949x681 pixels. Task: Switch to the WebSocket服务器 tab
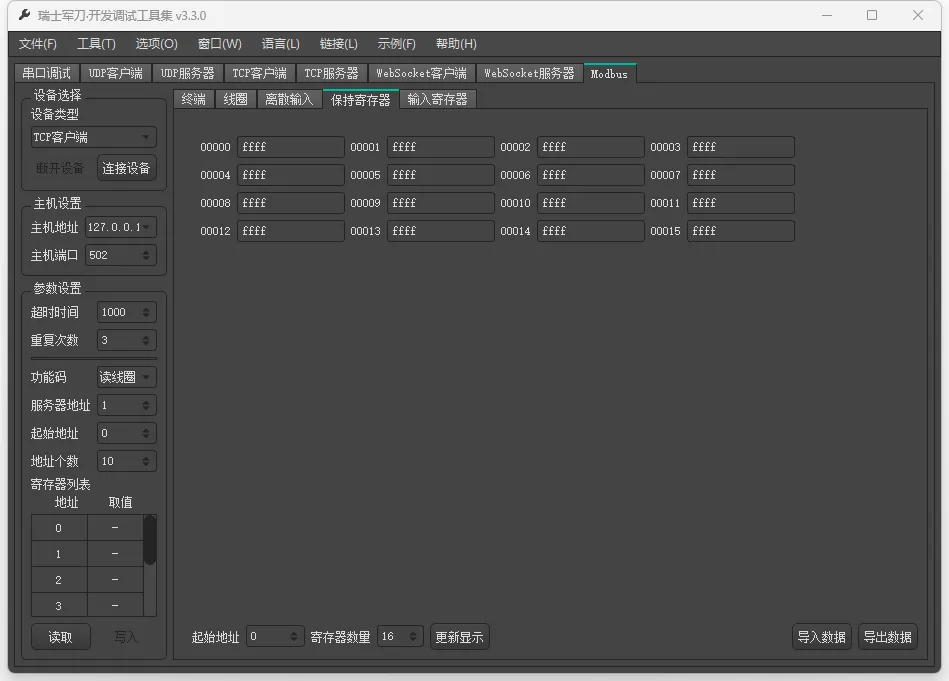click(529, 73)
